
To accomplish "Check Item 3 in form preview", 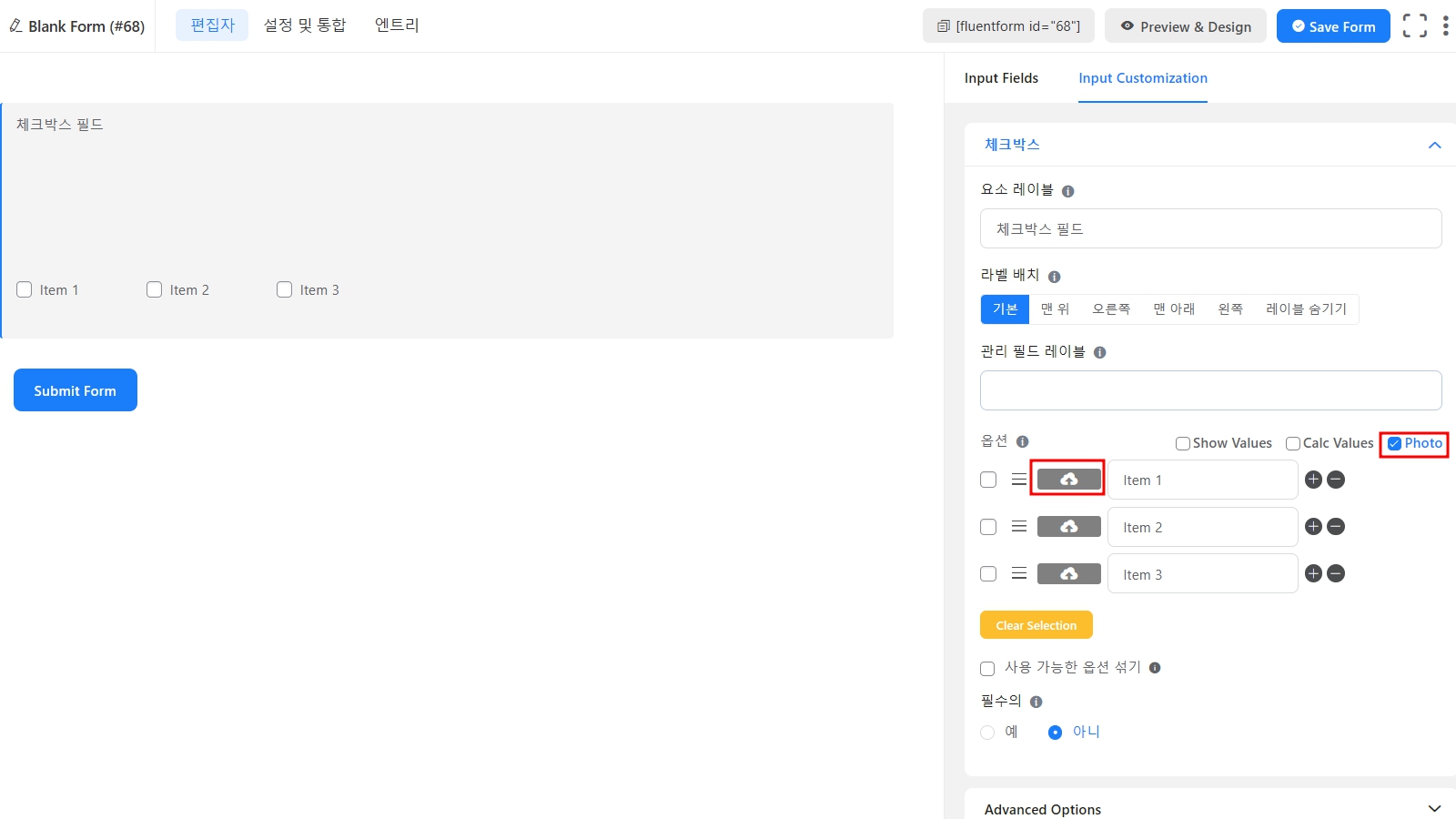I will coord(285,289).
